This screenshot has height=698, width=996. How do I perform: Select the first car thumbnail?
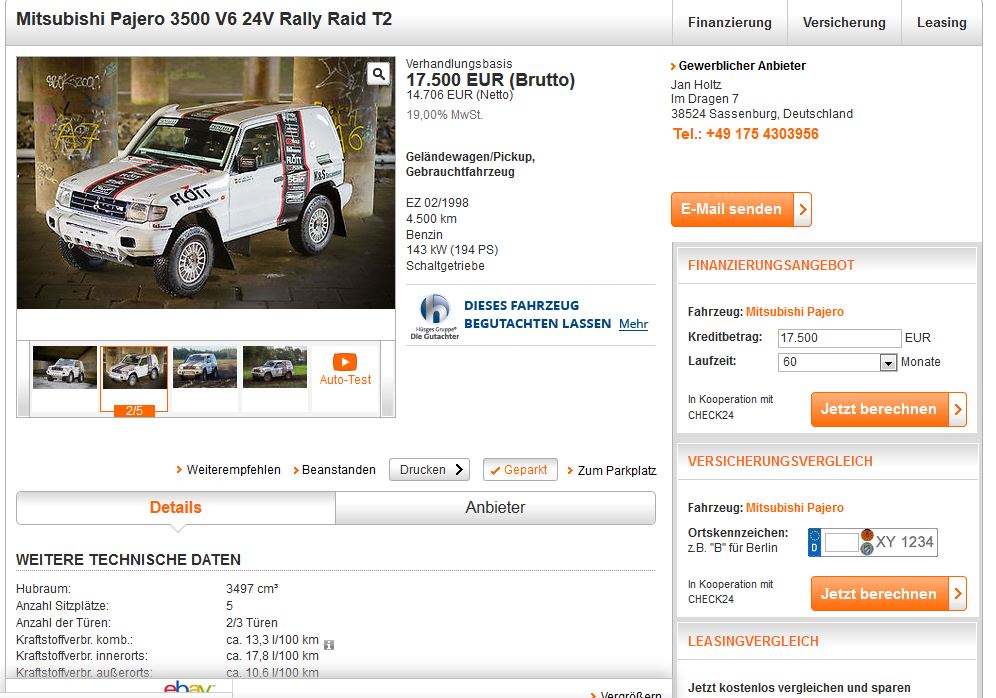[x=65, y=367]
